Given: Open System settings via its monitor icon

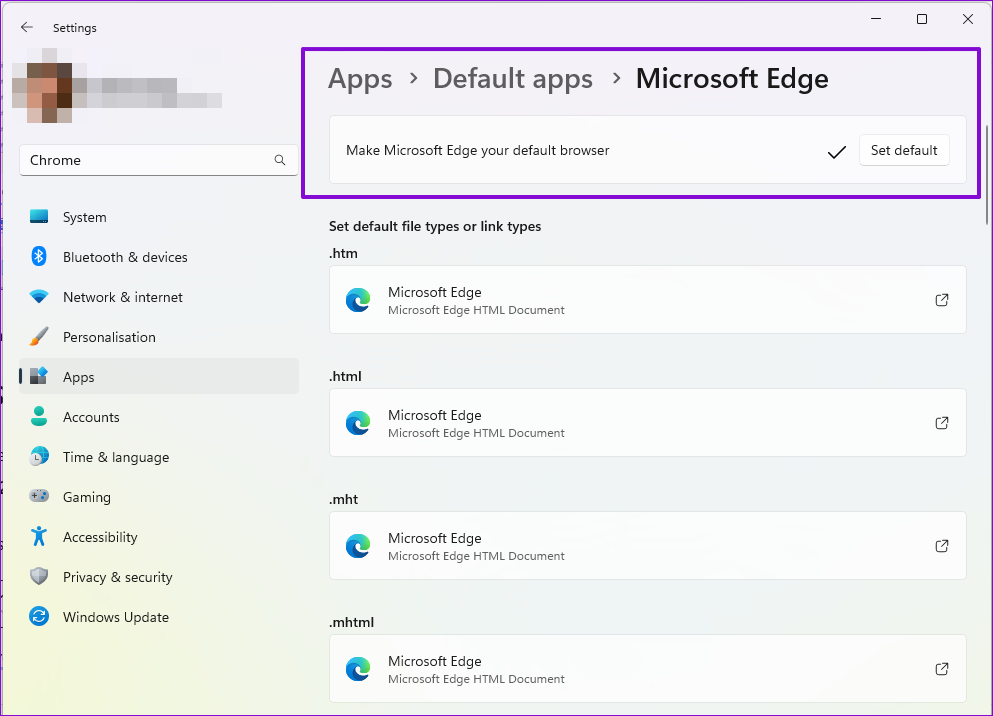Looking at the screenshot, I should click(38, 217).
